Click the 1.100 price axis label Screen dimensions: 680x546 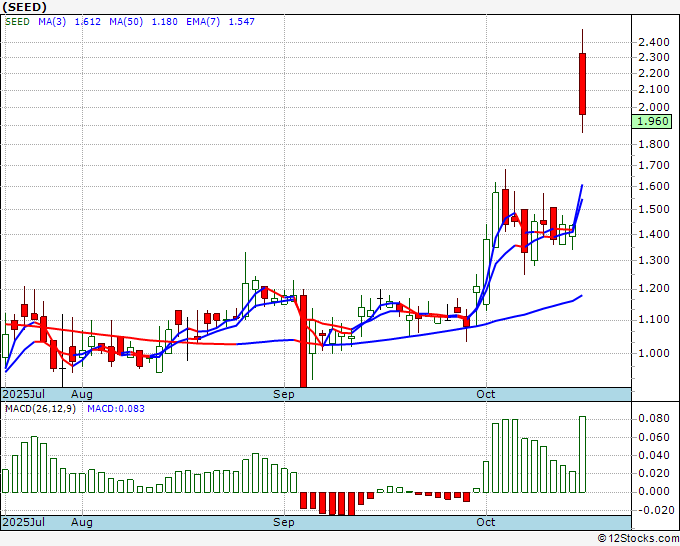tap(654, 320)
